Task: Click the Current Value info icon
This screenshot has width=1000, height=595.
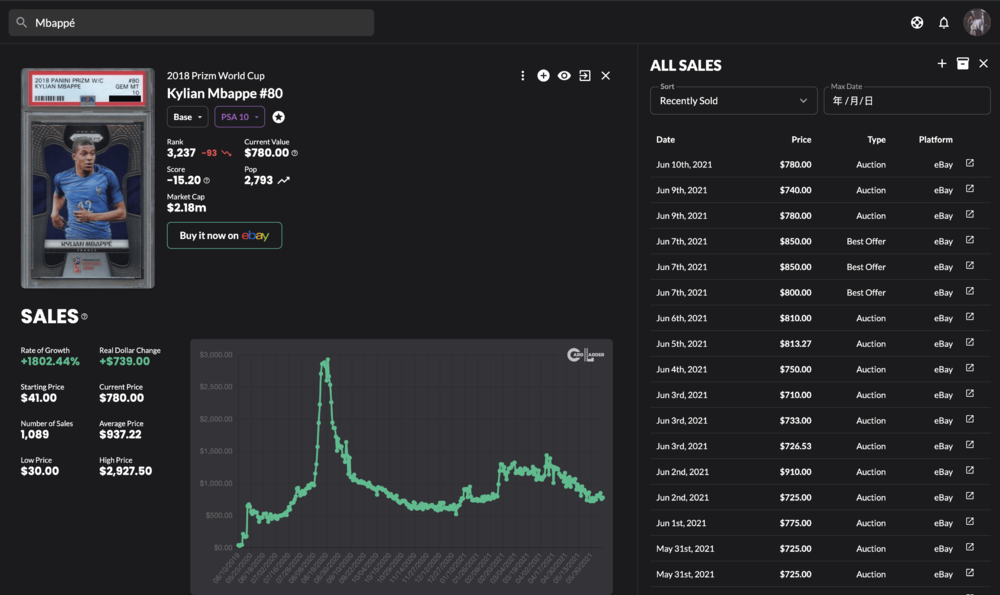Action: (295, 153)
